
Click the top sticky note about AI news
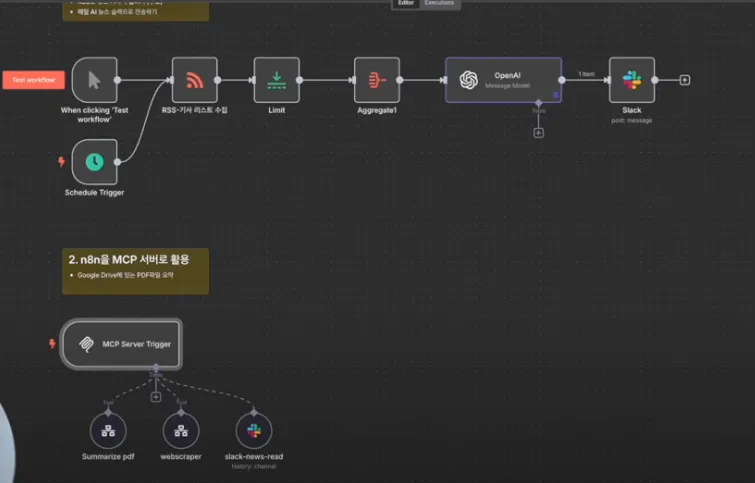136,11
